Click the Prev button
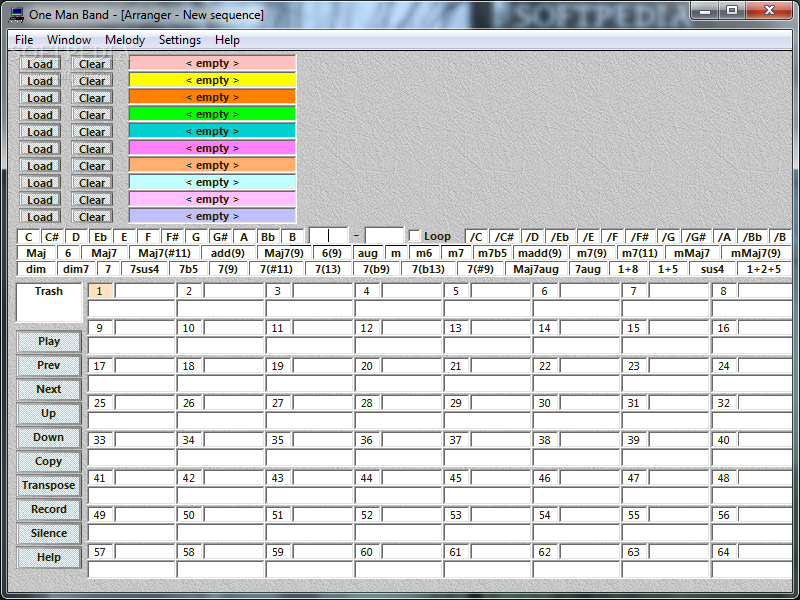 (49, 365)
